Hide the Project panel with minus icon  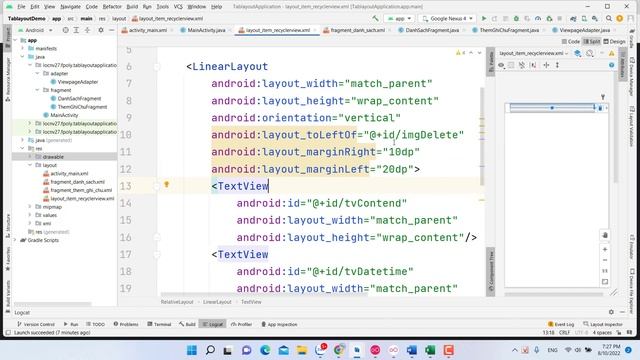click(x=111, y=30)
